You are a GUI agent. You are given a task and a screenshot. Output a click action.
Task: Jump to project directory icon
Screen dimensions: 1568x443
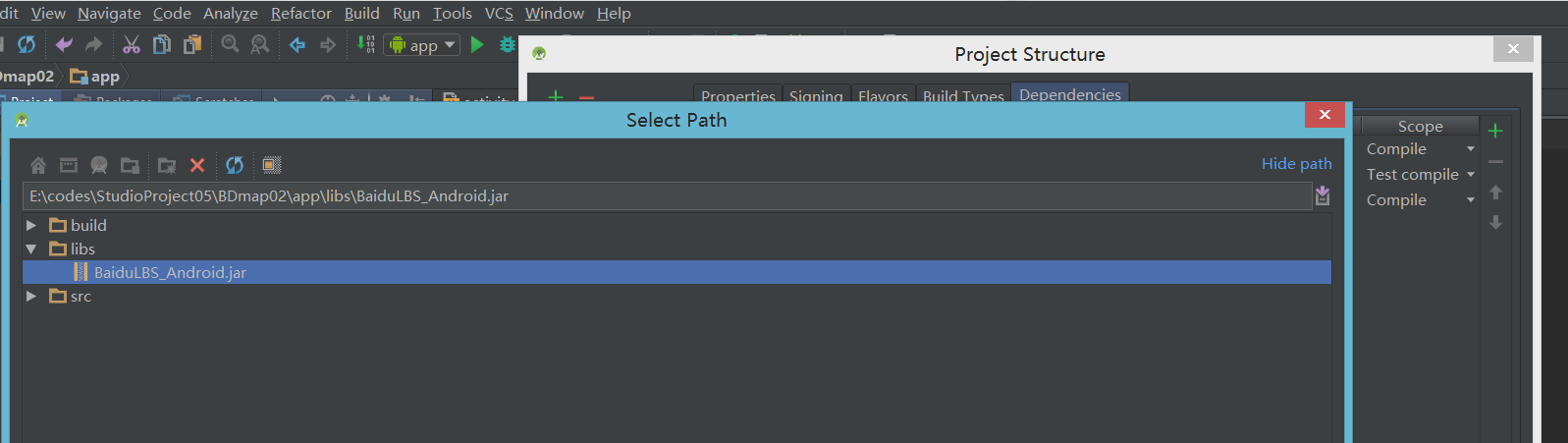(99, 165)
